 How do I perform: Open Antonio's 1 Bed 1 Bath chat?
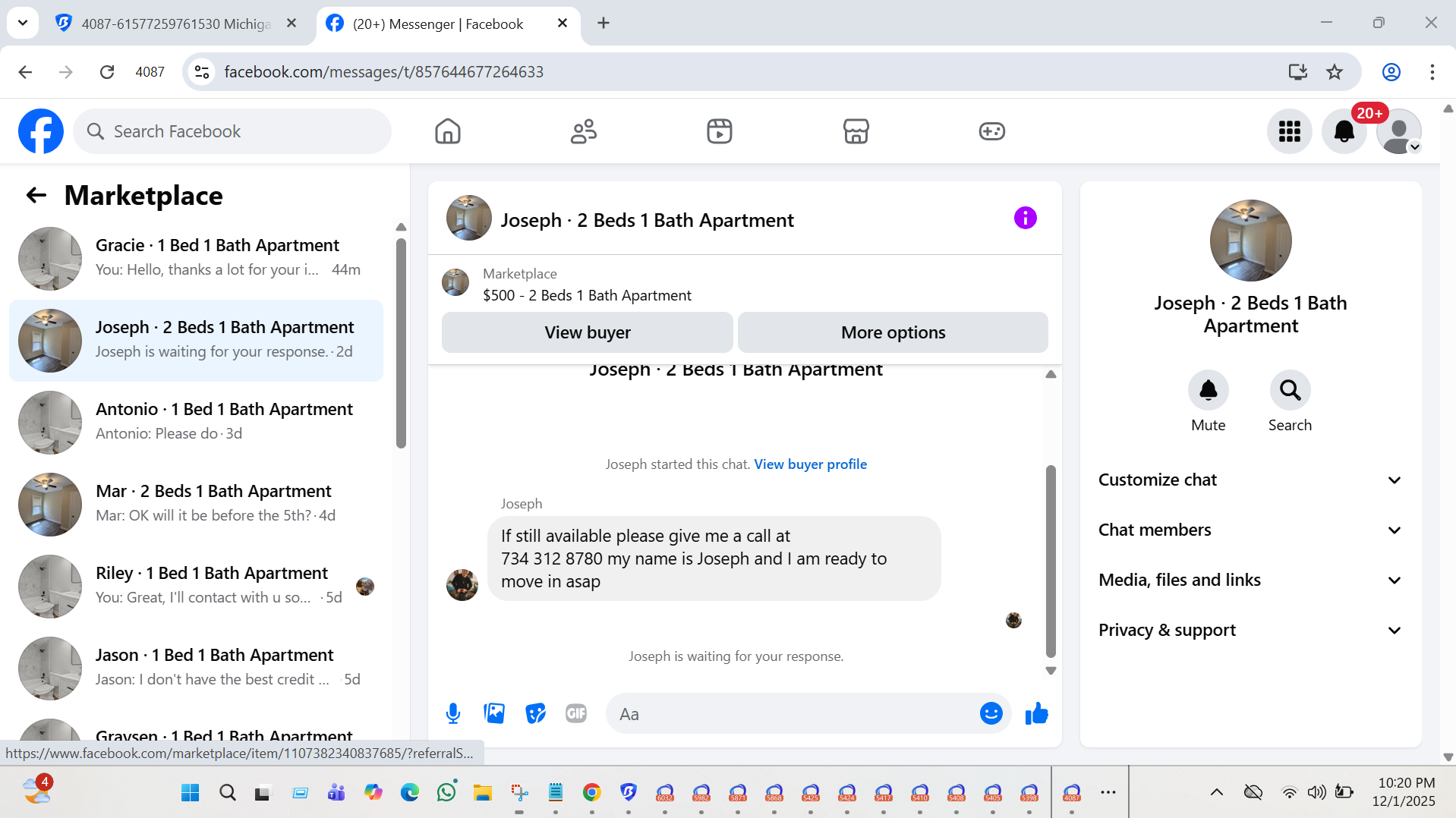(x=196, y=423)
